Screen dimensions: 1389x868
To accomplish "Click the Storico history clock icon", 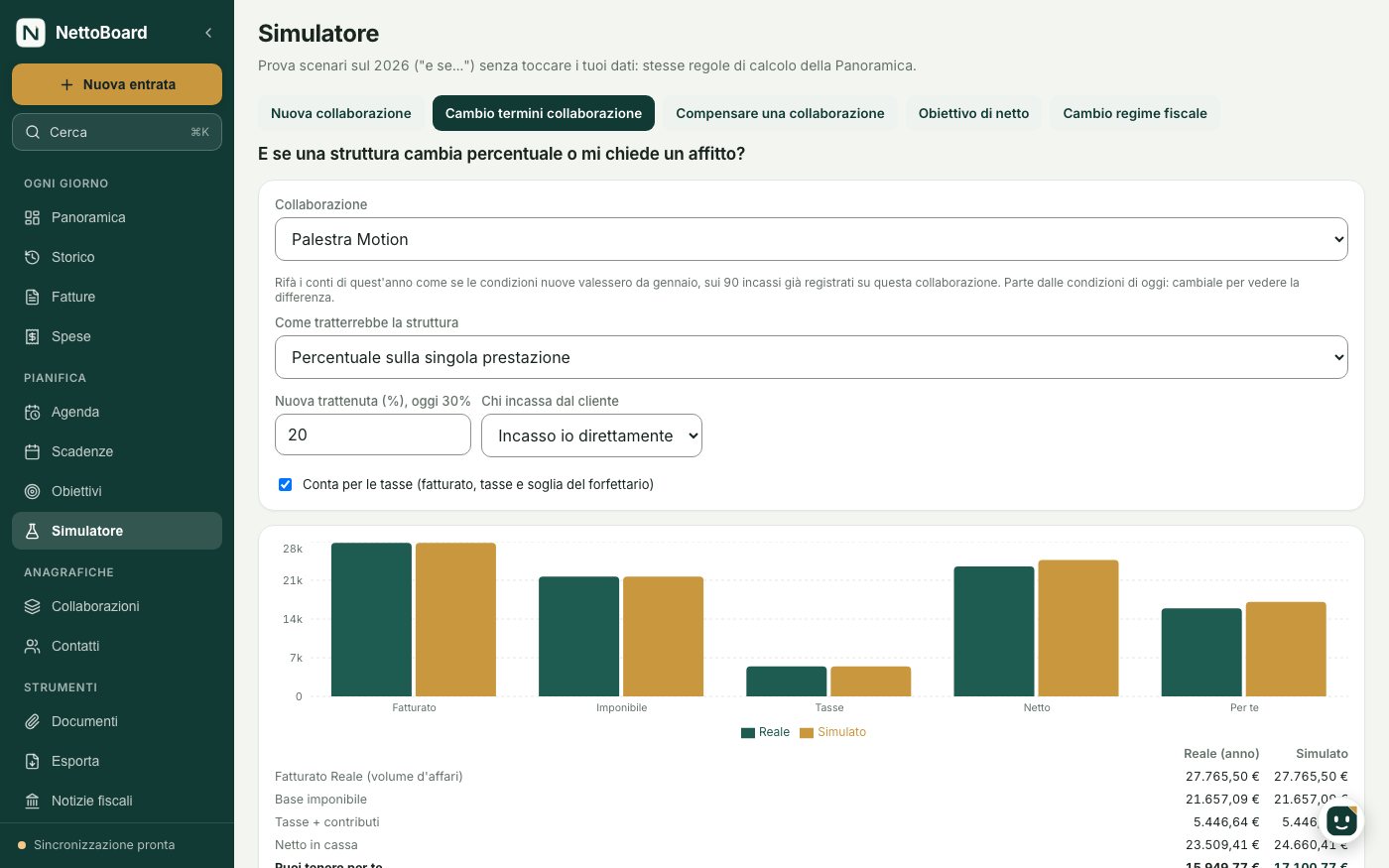I will [32, 257].
